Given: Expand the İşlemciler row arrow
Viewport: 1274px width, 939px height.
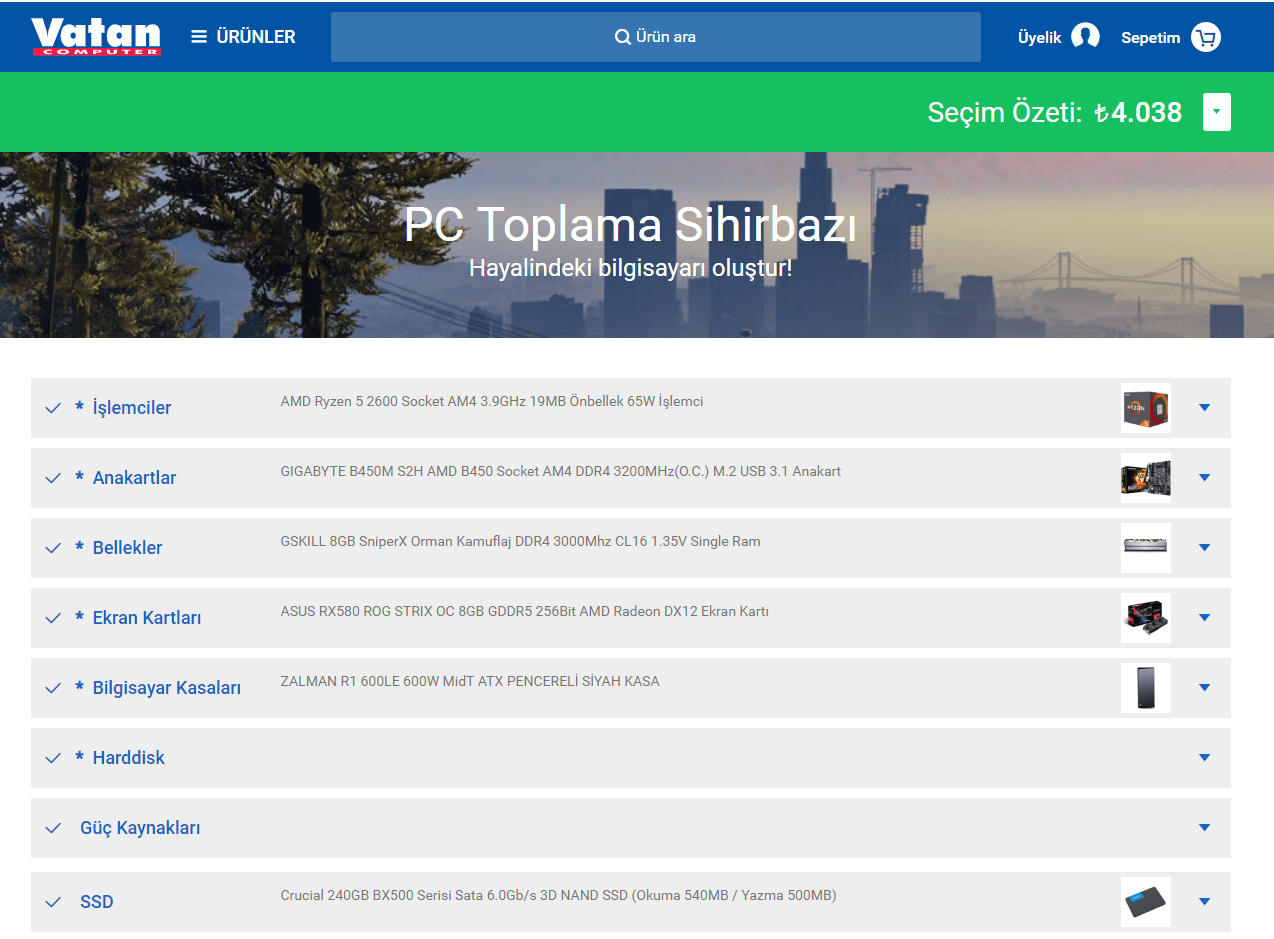Looking at the screenshot, I should [x=1204, y=407].
